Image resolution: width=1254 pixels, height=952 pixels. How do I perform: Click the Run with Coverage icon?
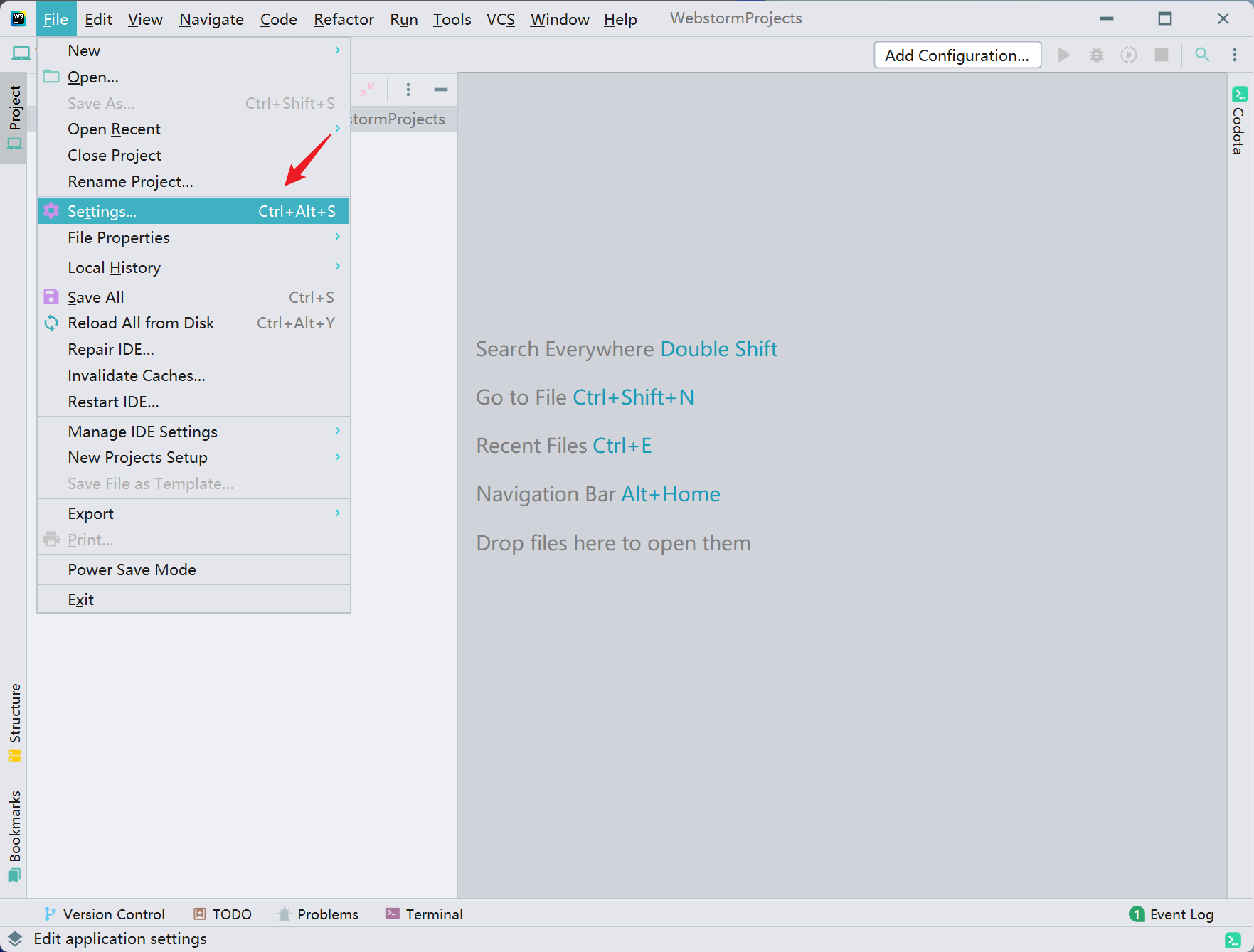coord(1129,55)
